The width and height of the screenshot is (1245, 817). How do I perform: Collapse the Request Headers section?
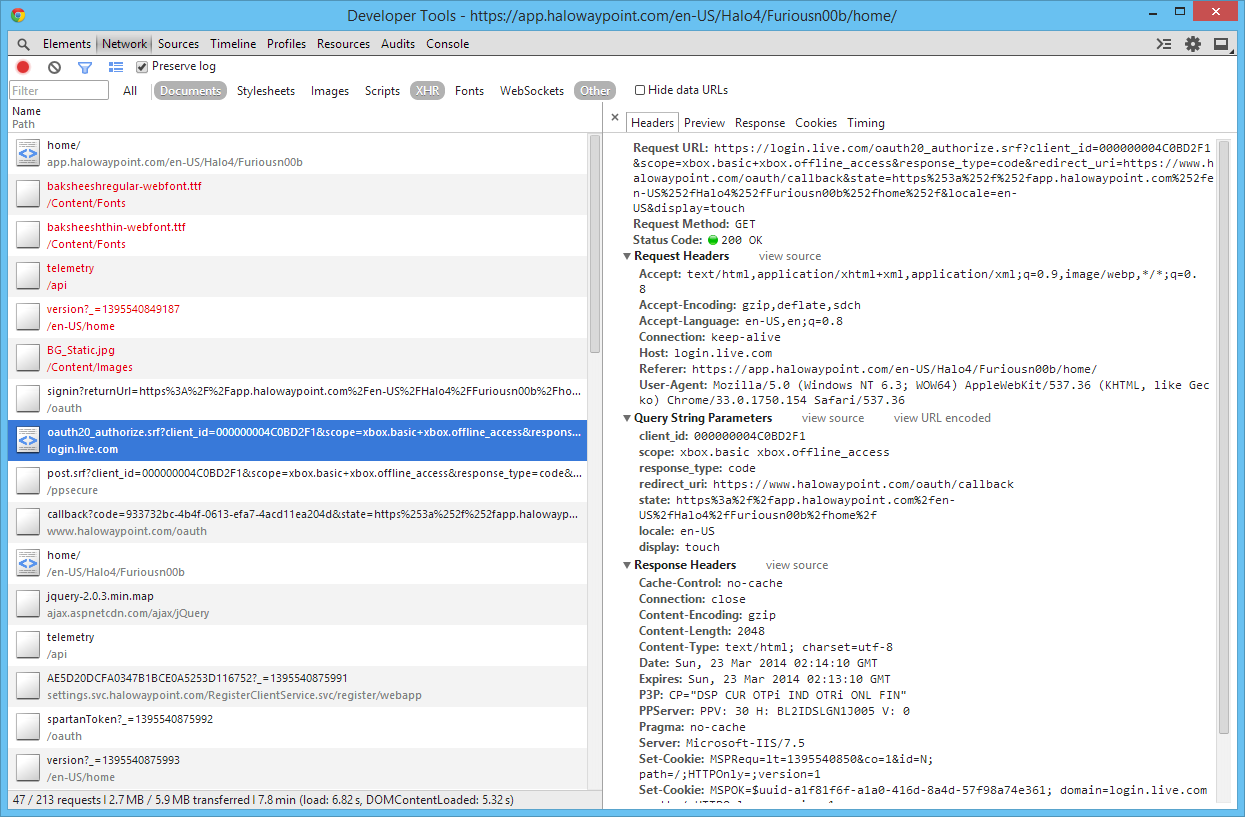pos(628,256)
